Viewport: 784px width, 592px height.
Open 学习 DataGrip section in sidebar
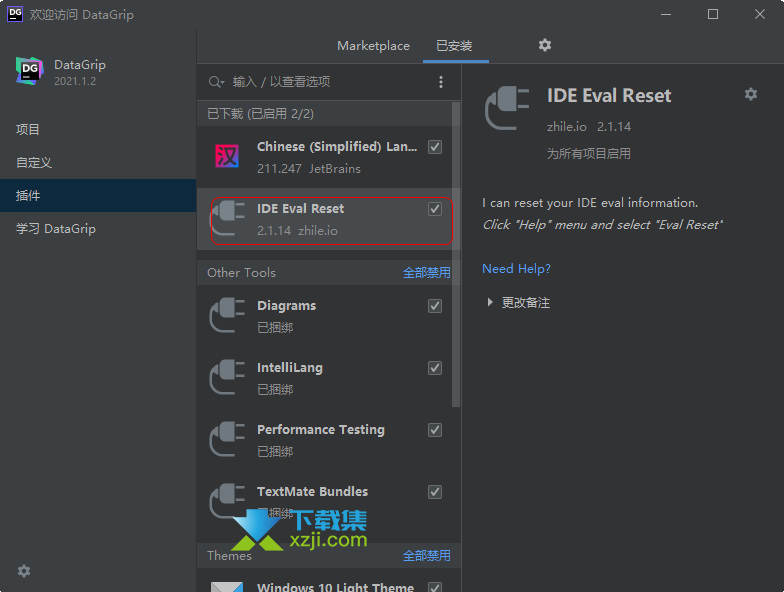click(x=98, y=228)
